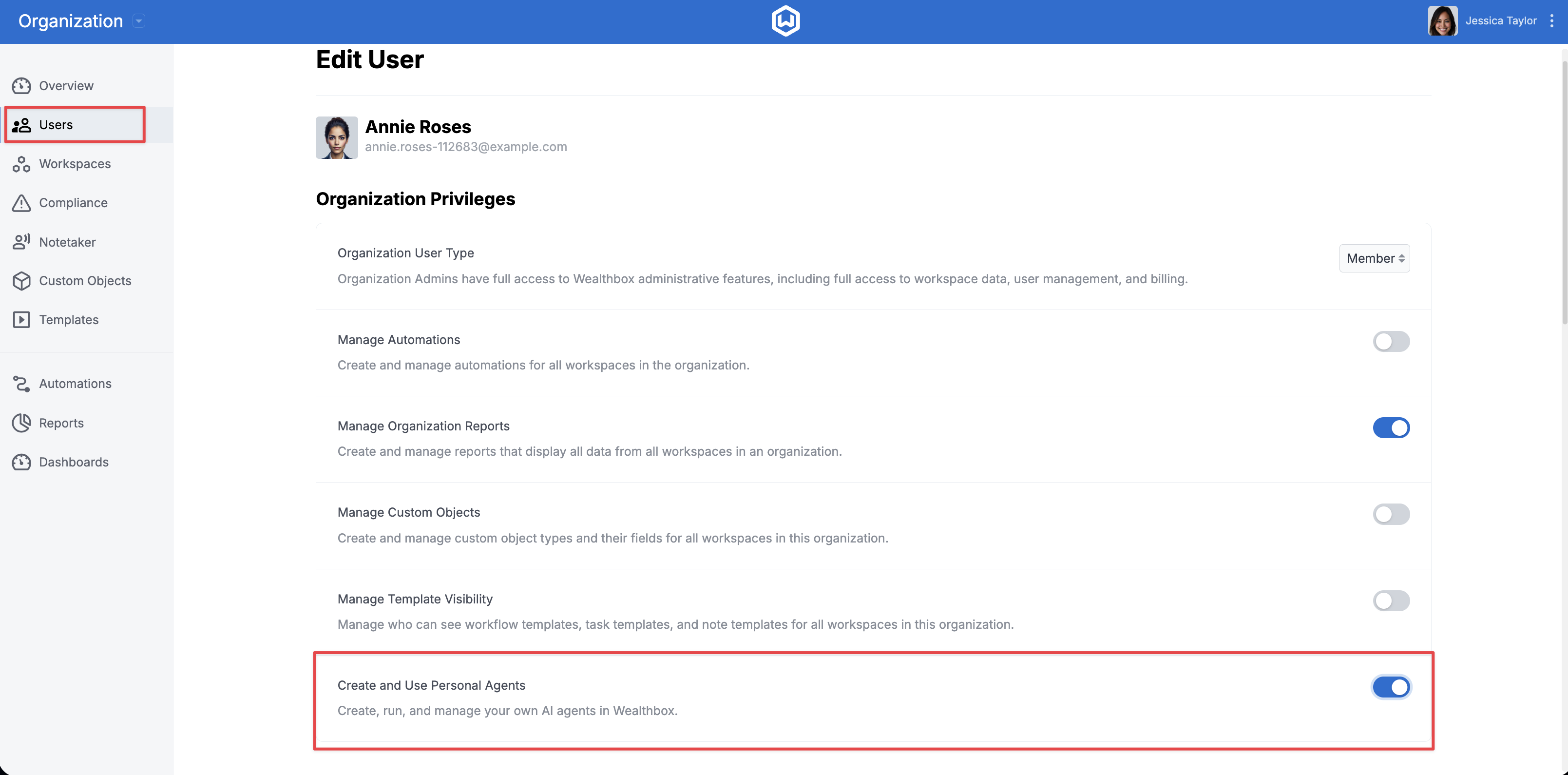Click the Compliance warning triangle icon
Image resolution: width=1568 pixels, height=775 pixels.
click(x=21, y=203)
